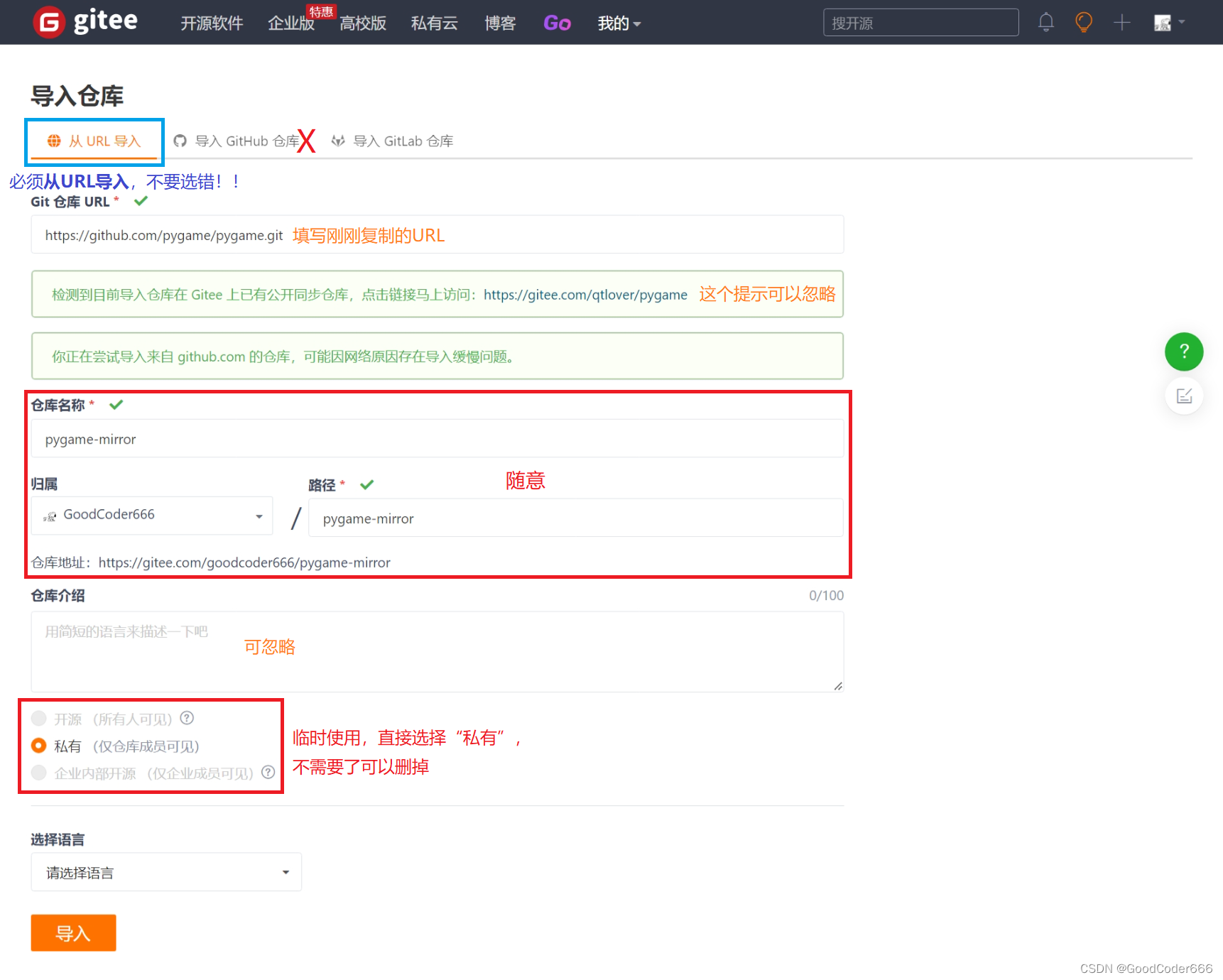This screenshot has width=1223, height=980.
Task: Switch to 从 URL 导入 tab
Action: tap(94, 141)
